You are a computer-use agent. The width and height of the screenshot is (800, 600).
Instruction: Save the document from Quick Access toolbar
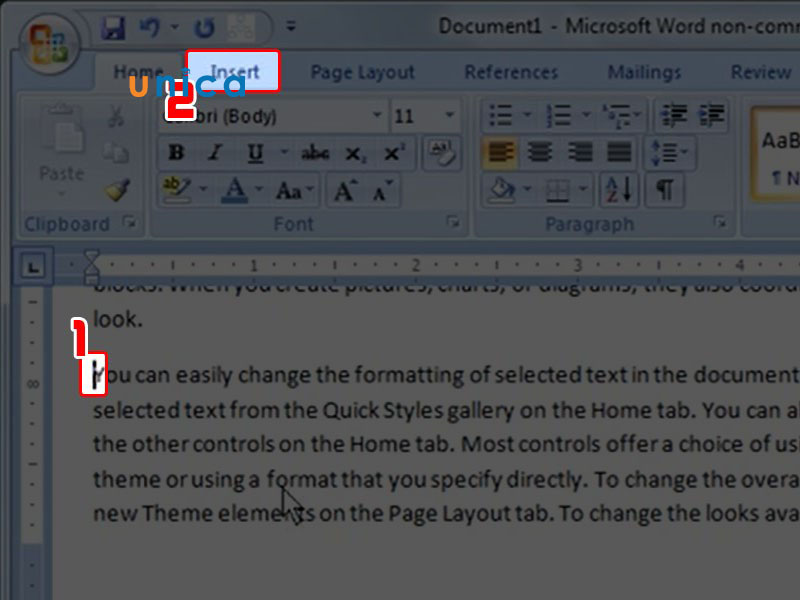[112, 27]
